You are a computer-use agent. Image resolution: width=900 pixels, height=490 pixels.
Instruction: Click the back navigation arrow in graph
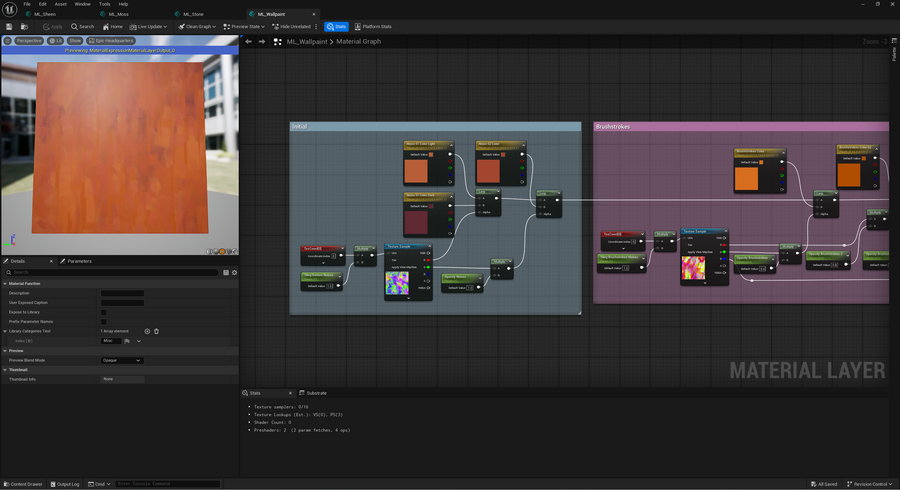(x=249, y=42)
